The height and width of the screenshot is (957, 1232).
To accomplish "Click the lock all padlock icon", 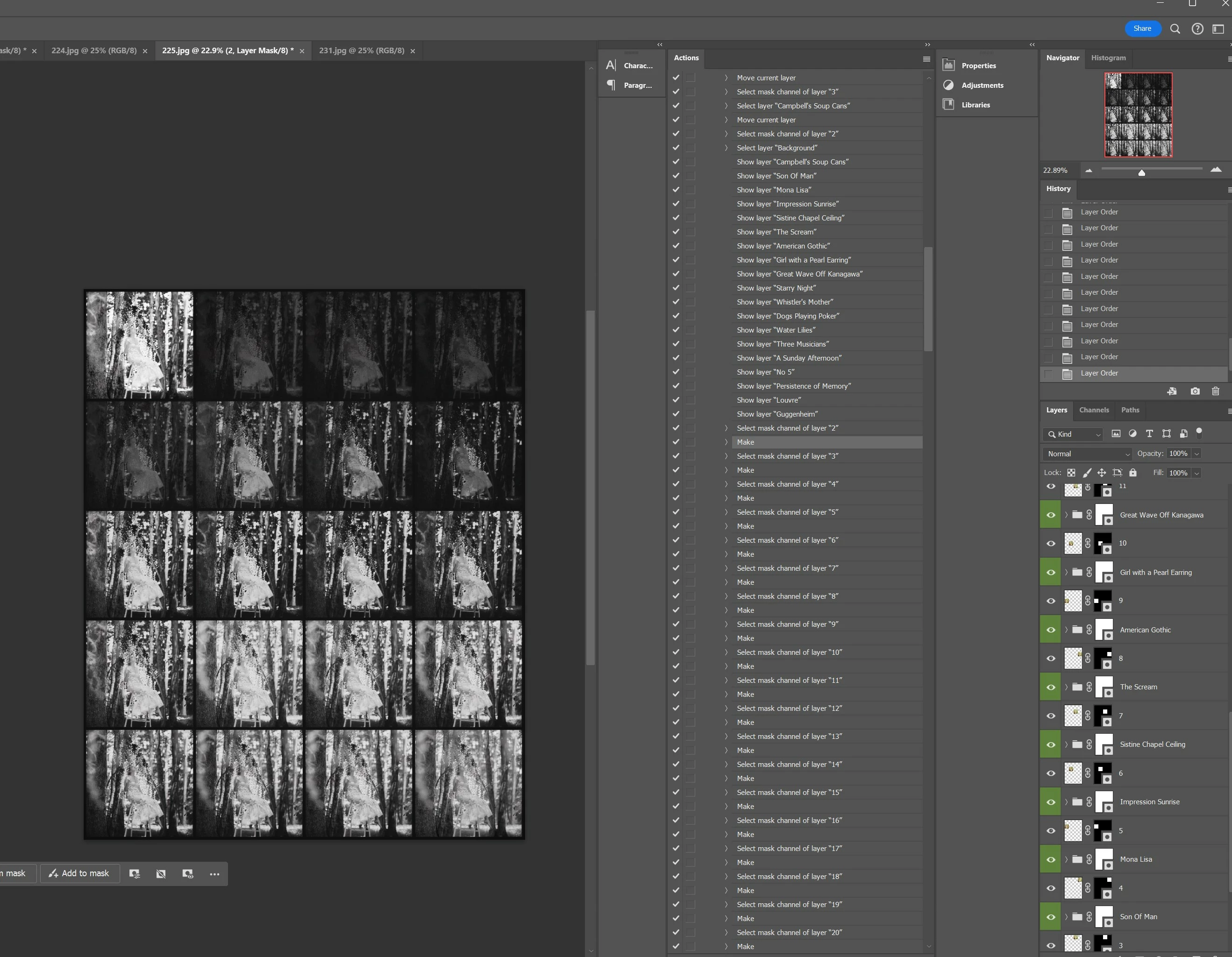I will [x=1132, y=473].
